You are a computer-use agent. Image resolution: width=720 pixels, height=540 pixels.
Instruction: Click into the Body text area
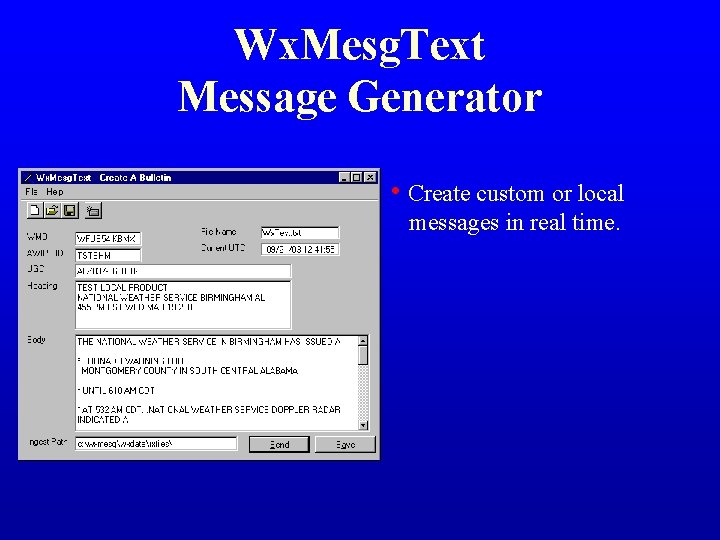coord(216,382)
